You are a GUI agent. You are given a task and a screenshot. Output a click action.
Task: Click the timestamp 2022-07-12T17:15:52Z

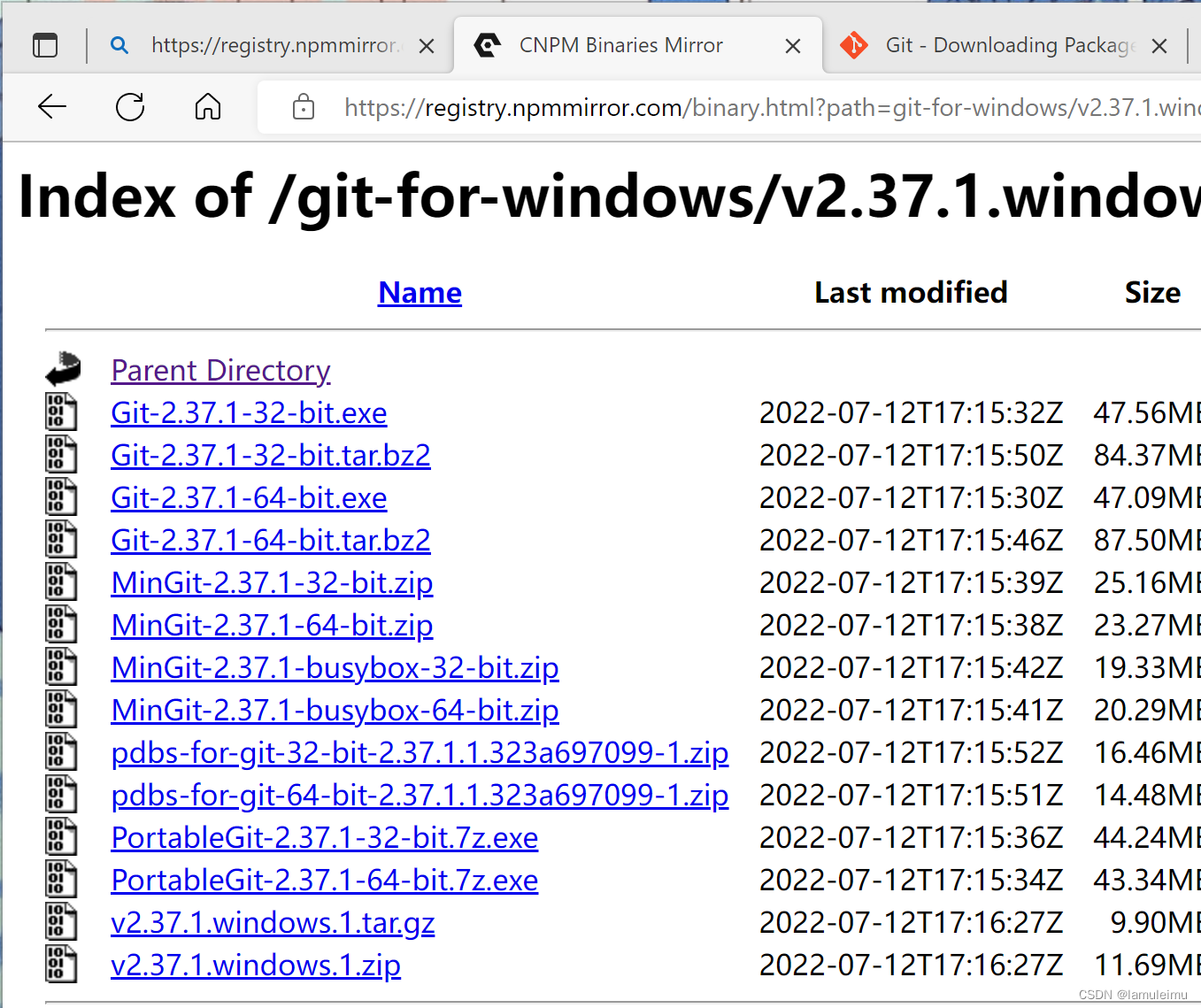tap(911, 752)
